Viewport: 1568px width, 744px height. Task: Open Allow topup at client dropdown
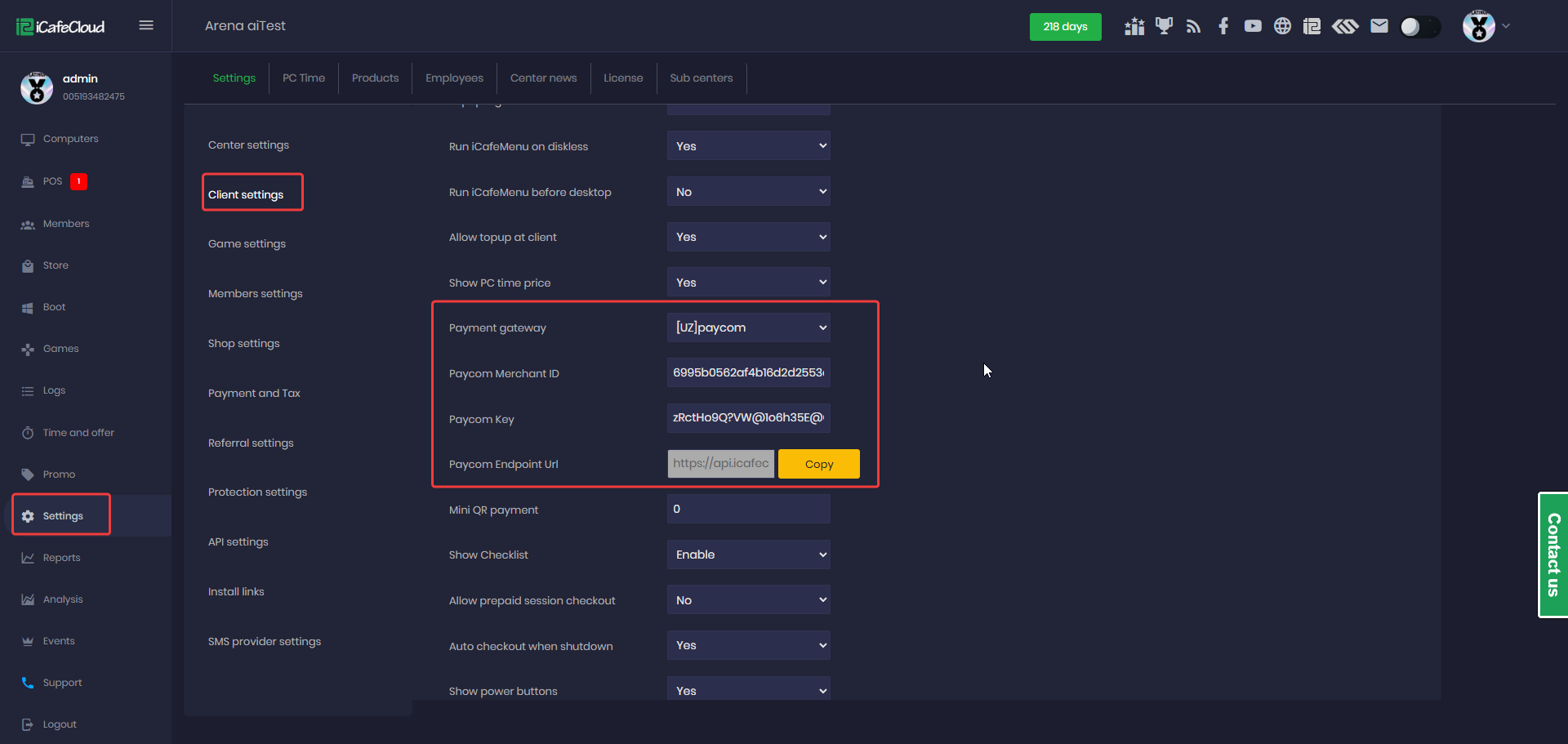point(748,237)
